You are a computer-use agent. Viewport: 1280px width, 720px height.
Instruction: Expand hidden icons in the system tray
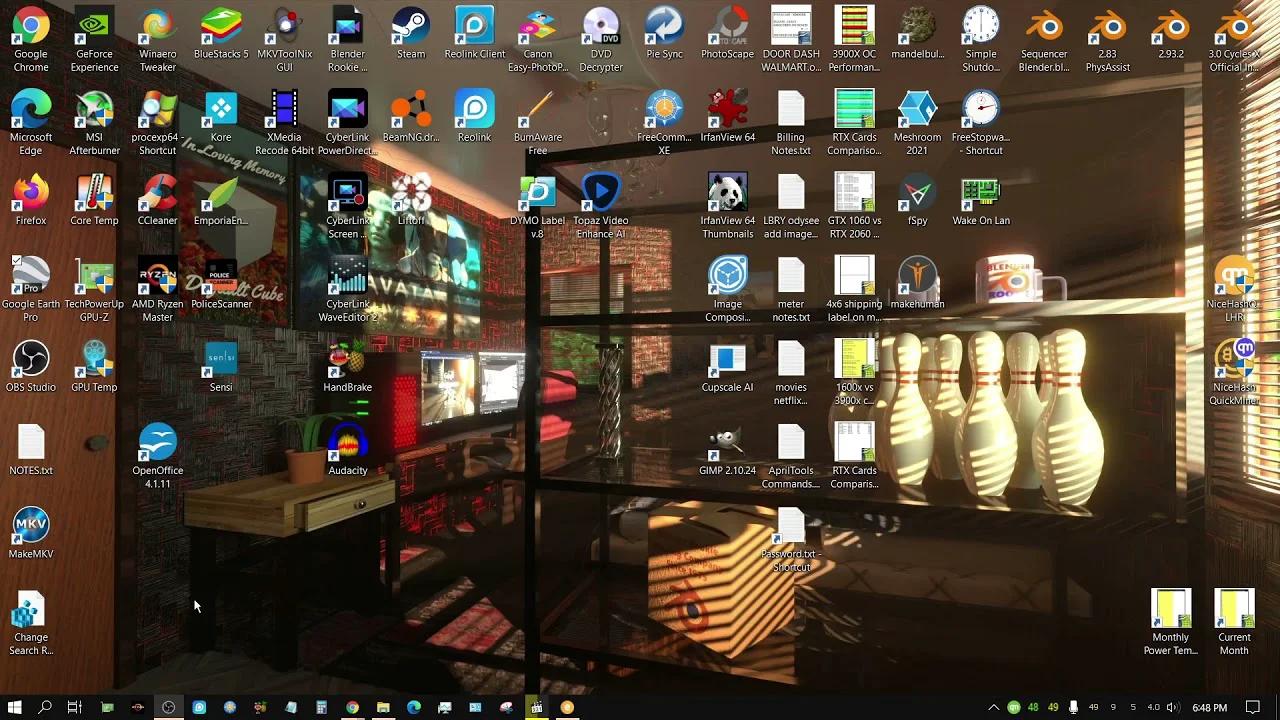[994, 707]
